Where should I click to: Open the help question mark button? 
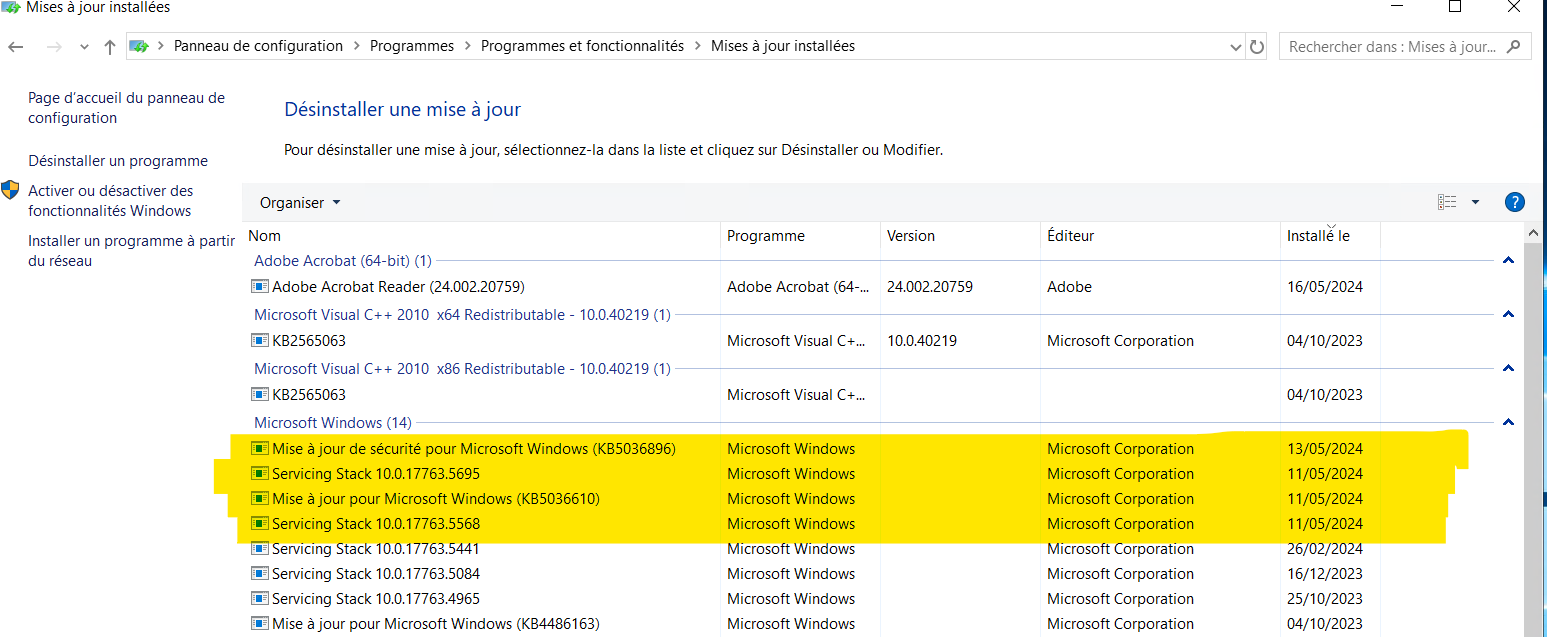(1514, 202)
